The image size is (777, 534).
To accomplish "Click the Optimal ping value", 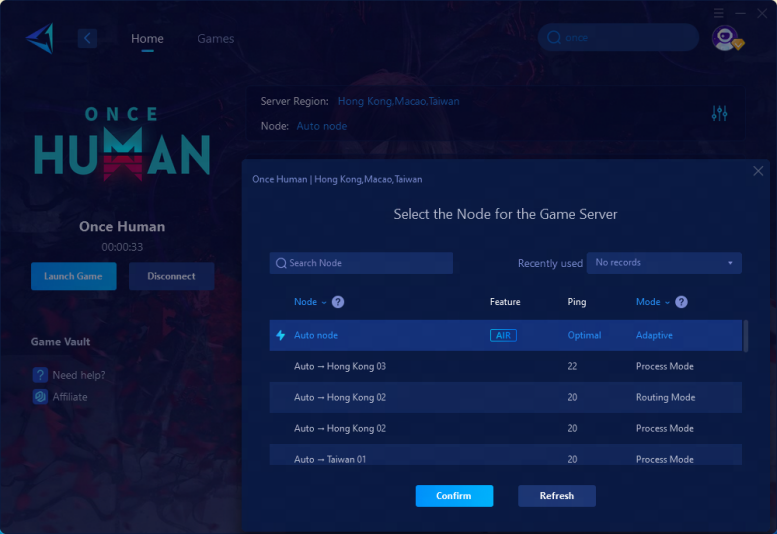I will pos(584,335).
